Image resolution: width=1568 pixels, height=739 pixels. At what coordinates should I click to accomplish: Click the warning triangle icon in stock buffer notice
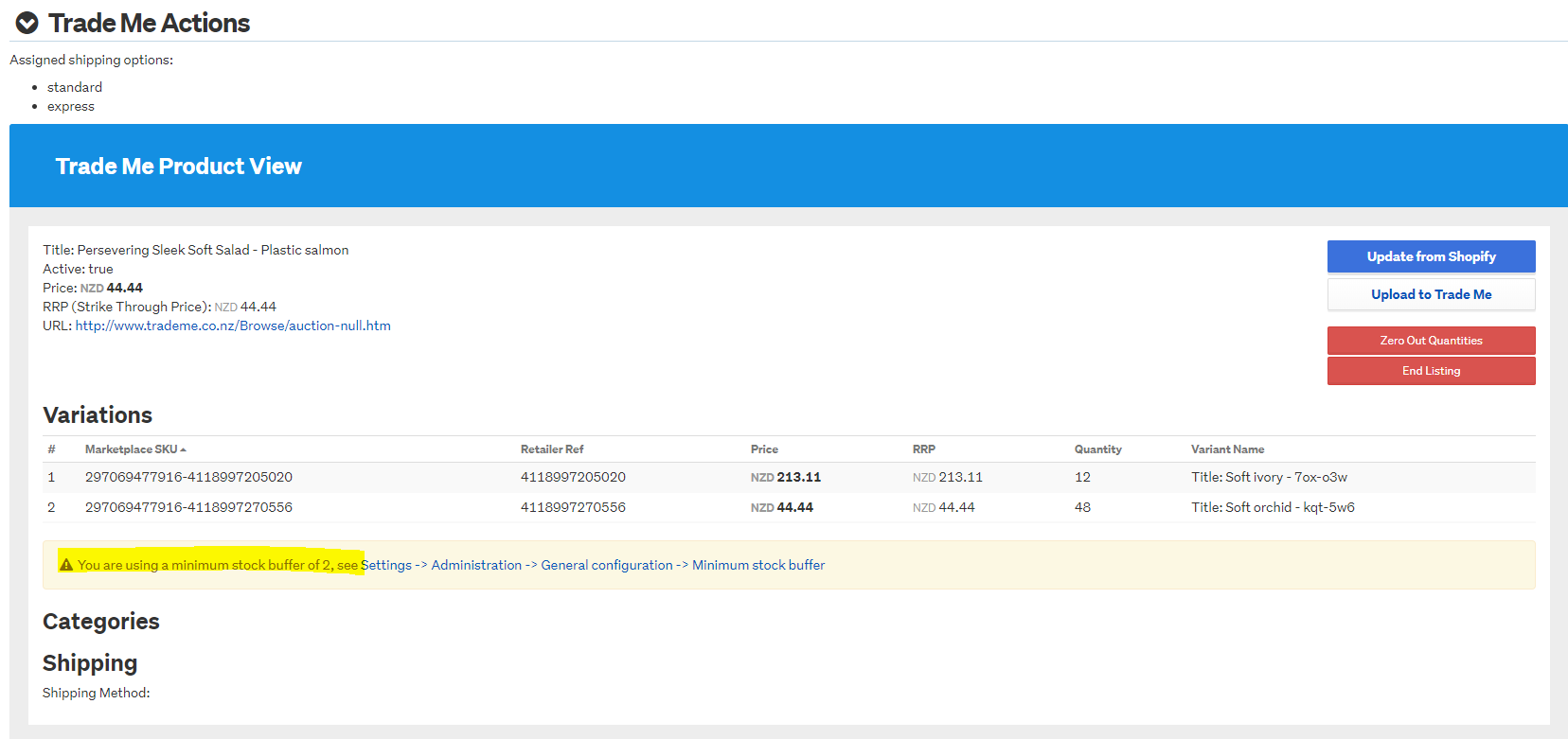click(x=66, y=565)
